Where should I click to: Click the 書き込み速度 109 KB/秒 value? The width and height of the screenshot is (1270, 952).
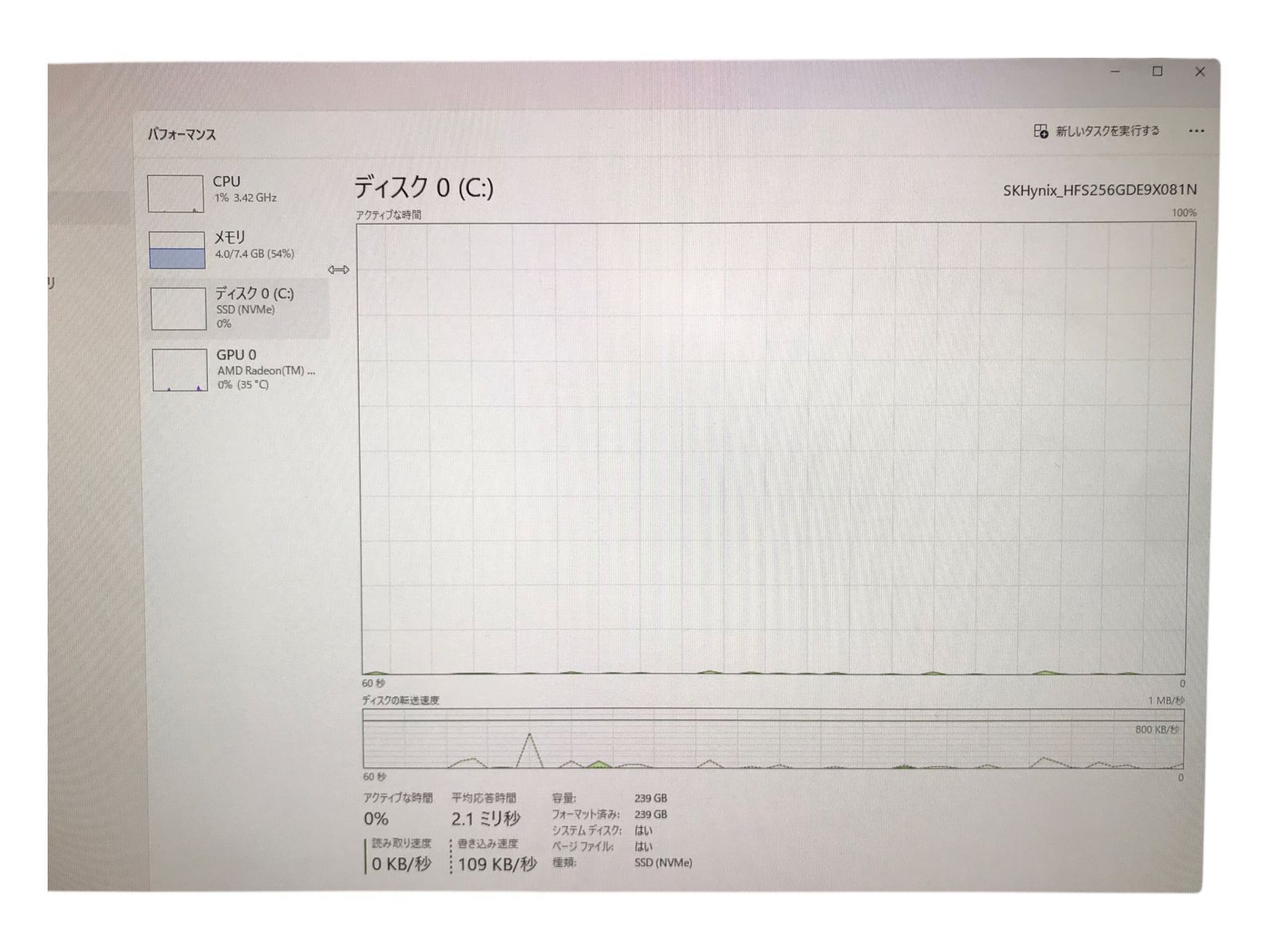coord(497,864)
